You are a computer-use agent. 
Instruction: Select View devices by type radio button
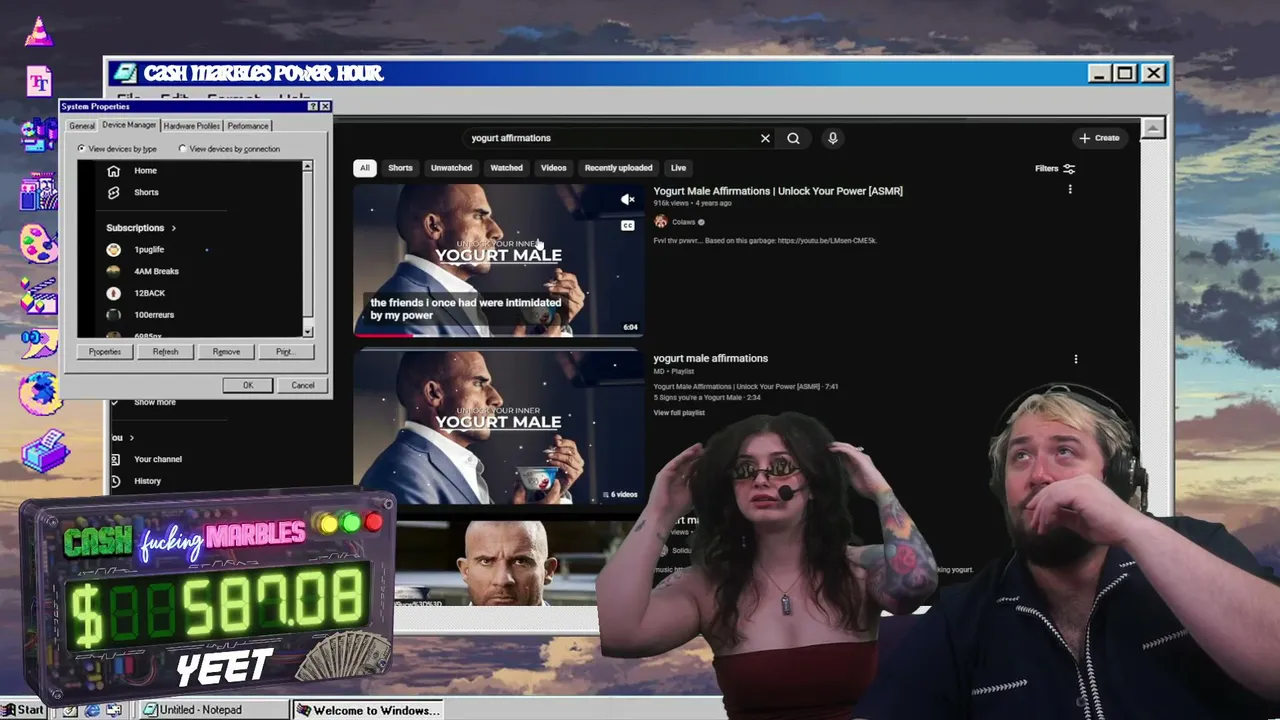pyautogui.click(x=81, y=148)
